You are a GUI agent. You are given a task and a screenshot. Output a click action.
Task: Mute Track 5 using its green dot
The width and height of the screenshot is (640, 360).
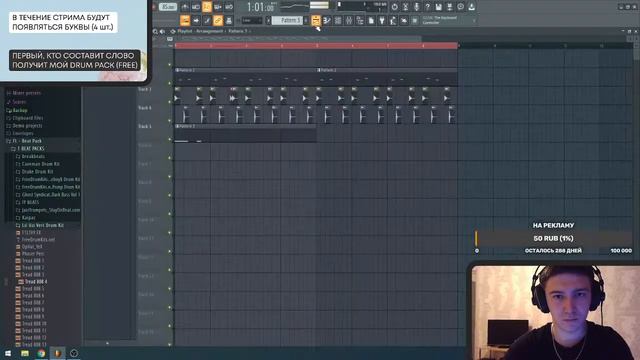pos(170,140)
